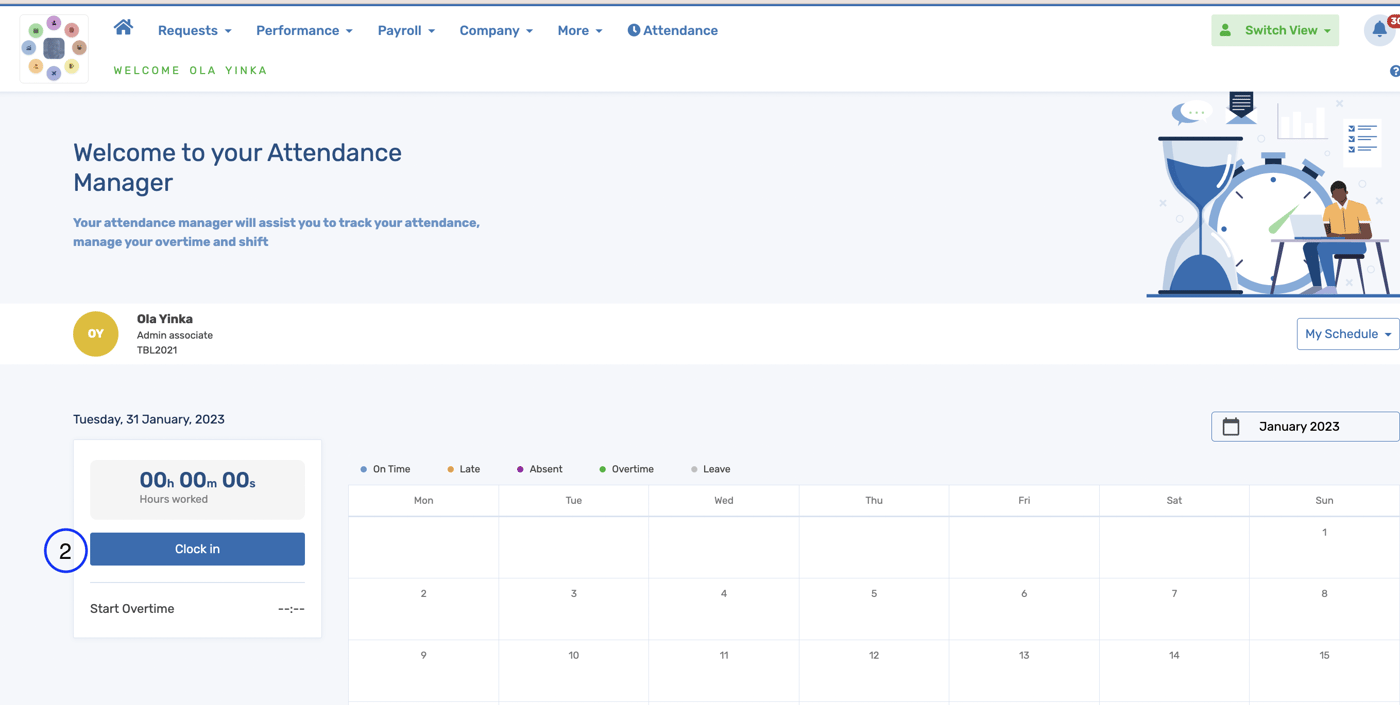
Task: Open the Performance dropdown menu
Action: (304, 31)
